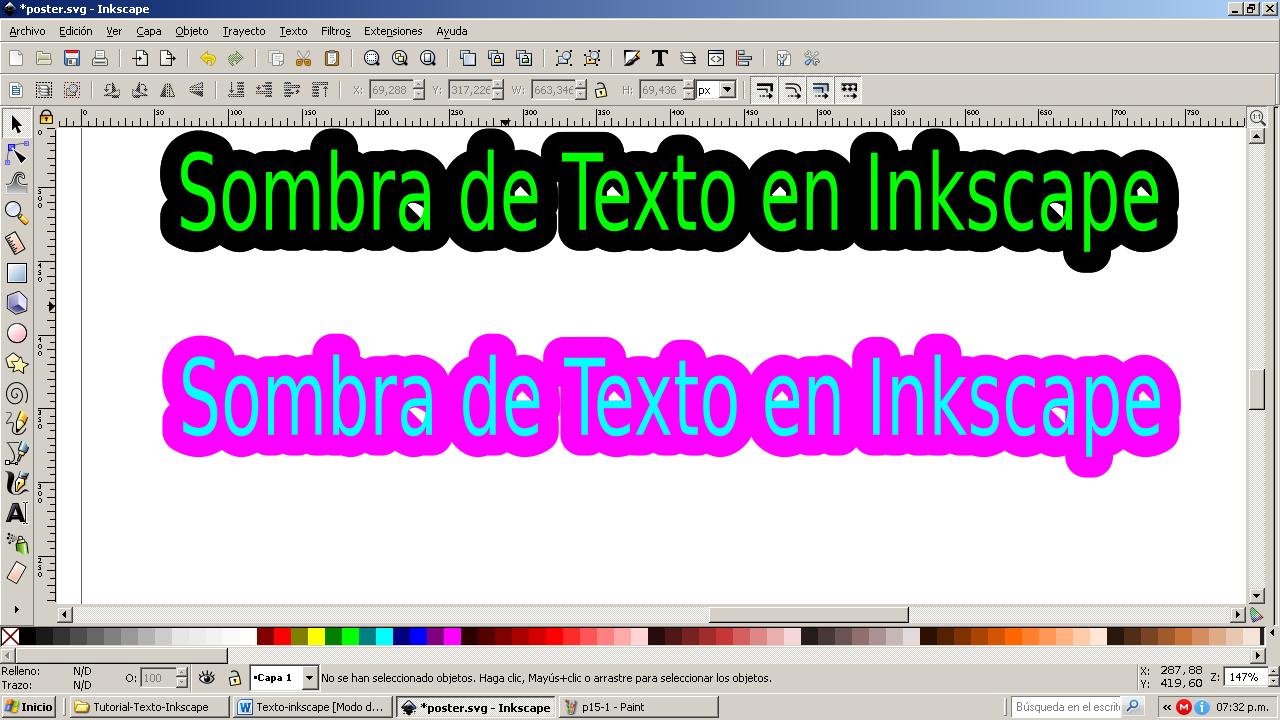Image resolution: width=1280 pixels, height=720 pixels.
Task: Toggle moving gradients with object
Action: coord(821,90)
